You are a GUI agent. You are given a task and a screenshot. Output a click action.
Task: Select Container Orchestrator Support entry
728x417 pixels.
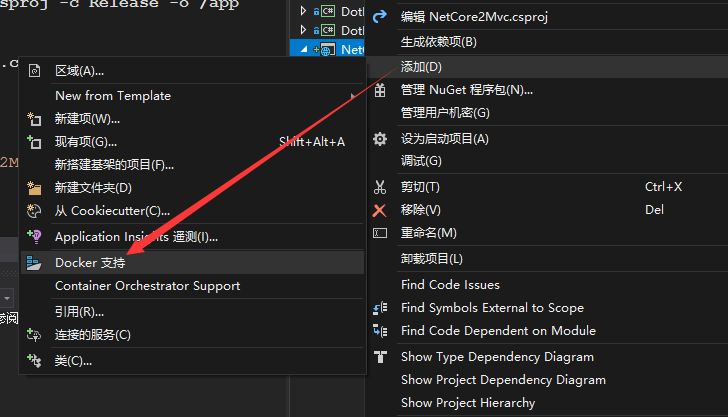(192, 286)
